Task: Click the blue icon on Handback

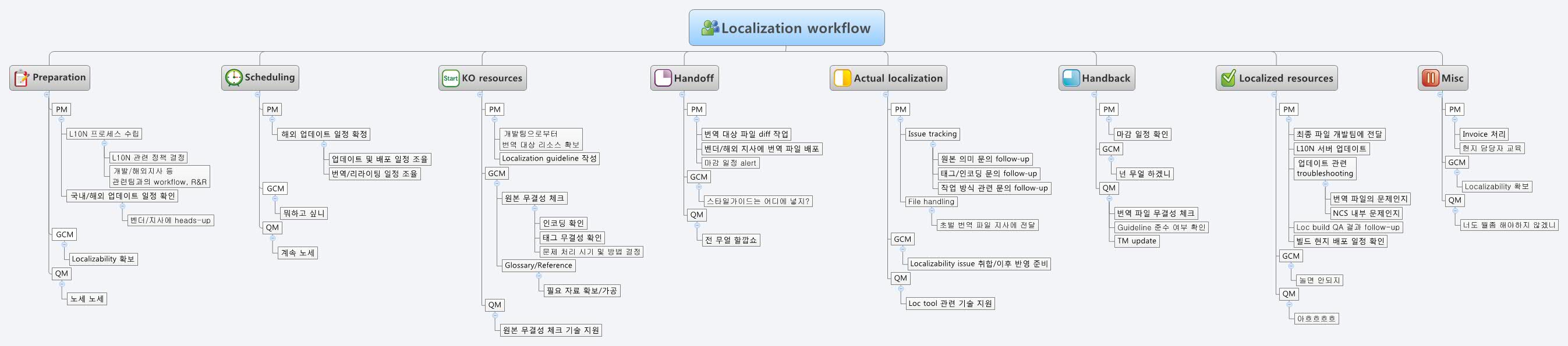Action: pyautogui.click(x=1071, y=78)
